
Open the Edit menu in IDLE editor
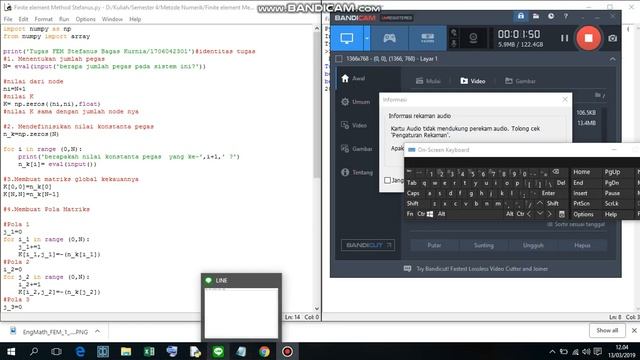[23, 19]
